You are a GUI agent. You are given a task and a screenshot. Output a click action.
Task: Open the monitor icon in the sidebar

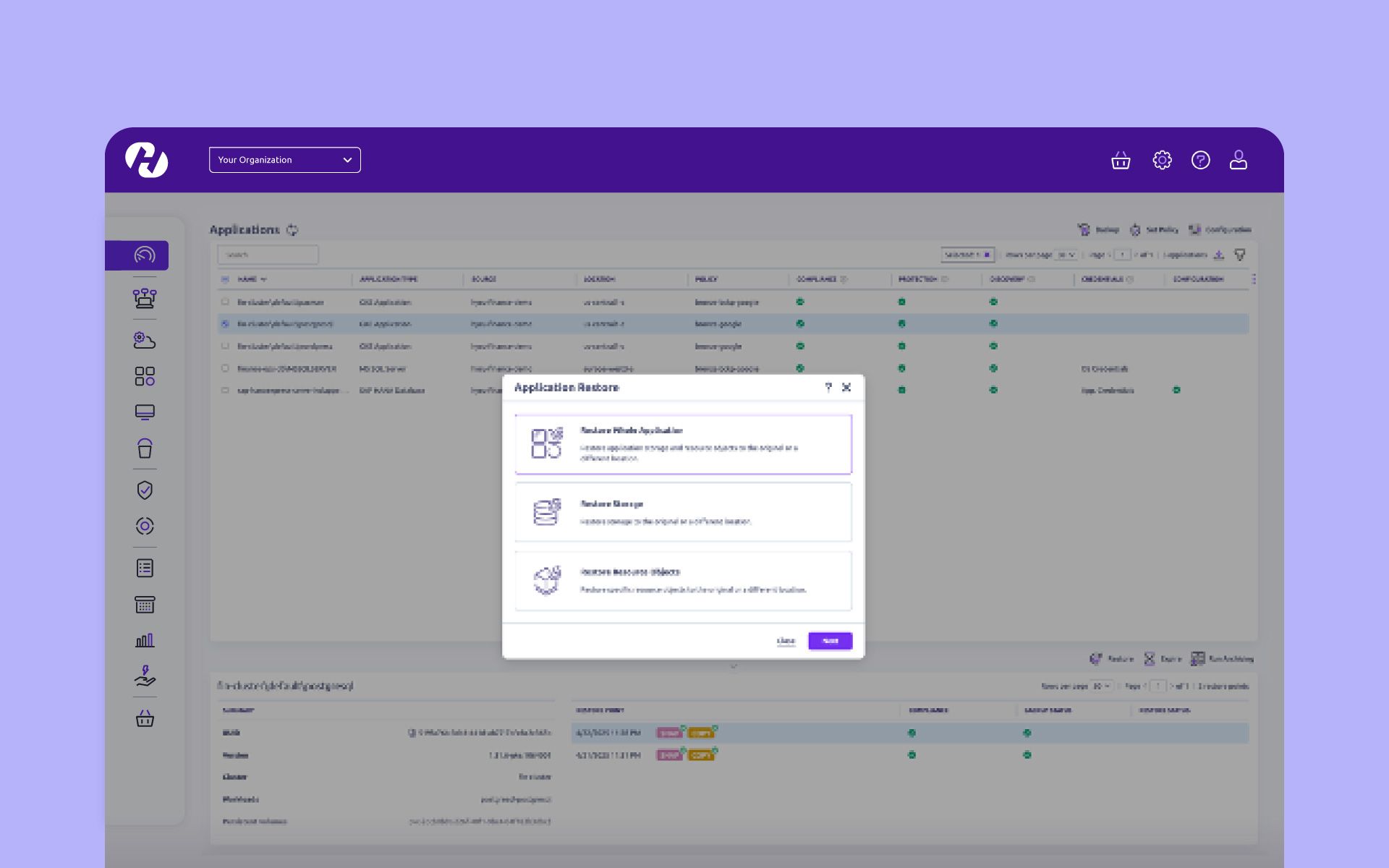(x=145, y=412)
